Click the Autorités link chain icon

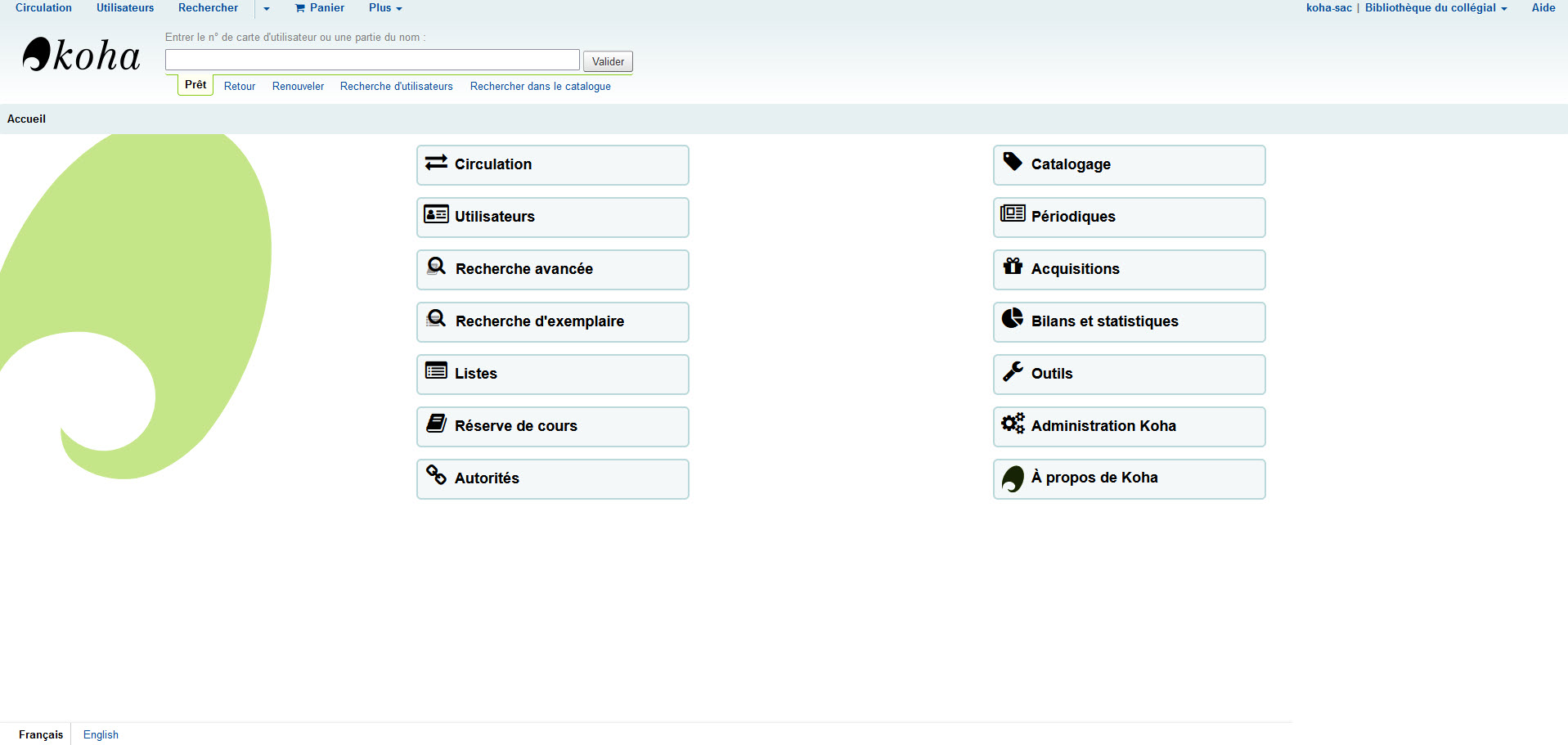[436, 474]
